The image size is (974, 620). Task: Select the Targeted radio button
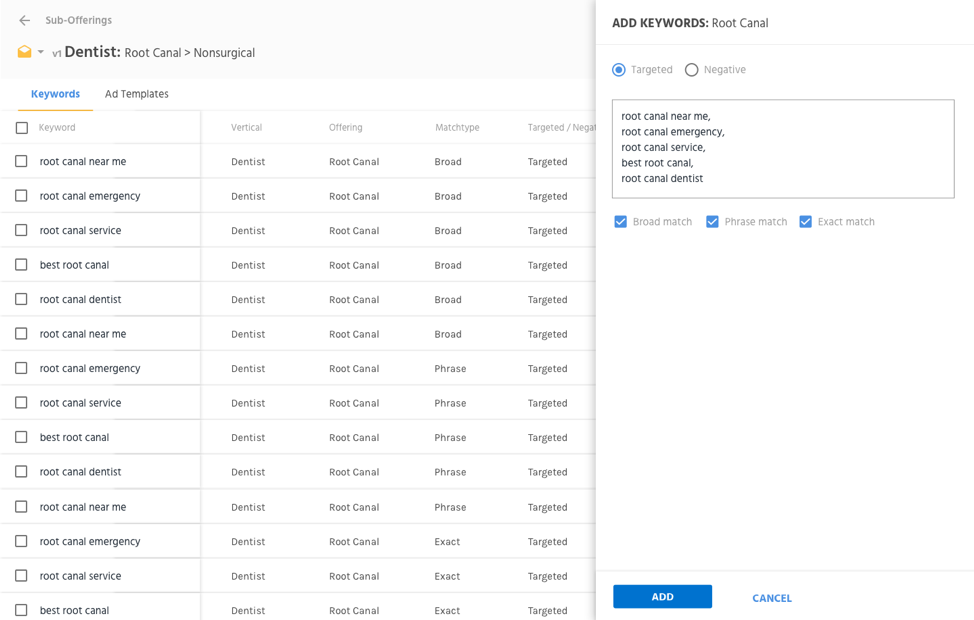(619, 70)
